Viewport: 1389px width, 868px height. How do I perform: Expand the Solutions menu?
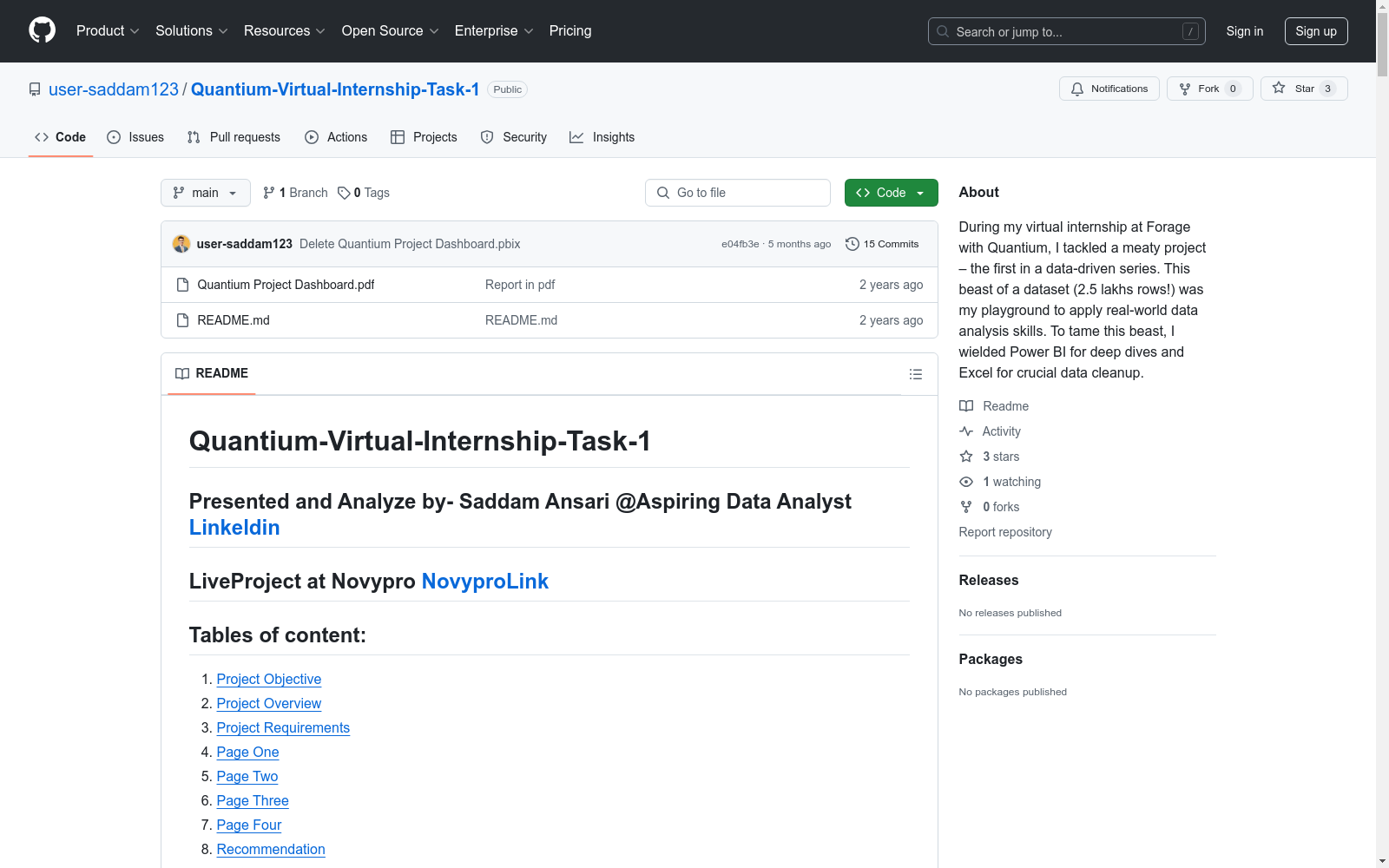[192, 31]
